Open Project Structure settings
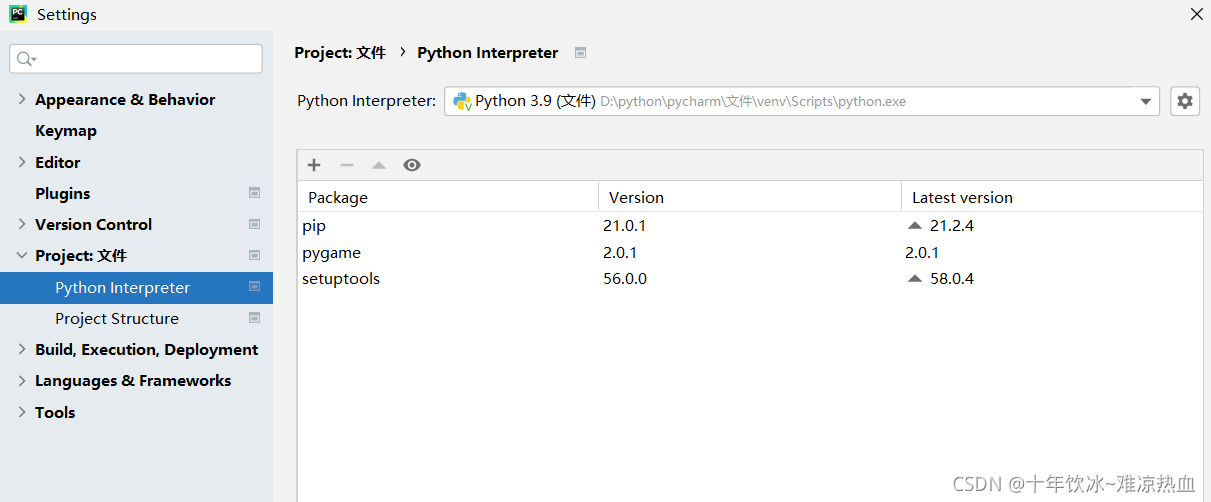The width and height of the screenshot is (1211, 502). coord(117,318)
